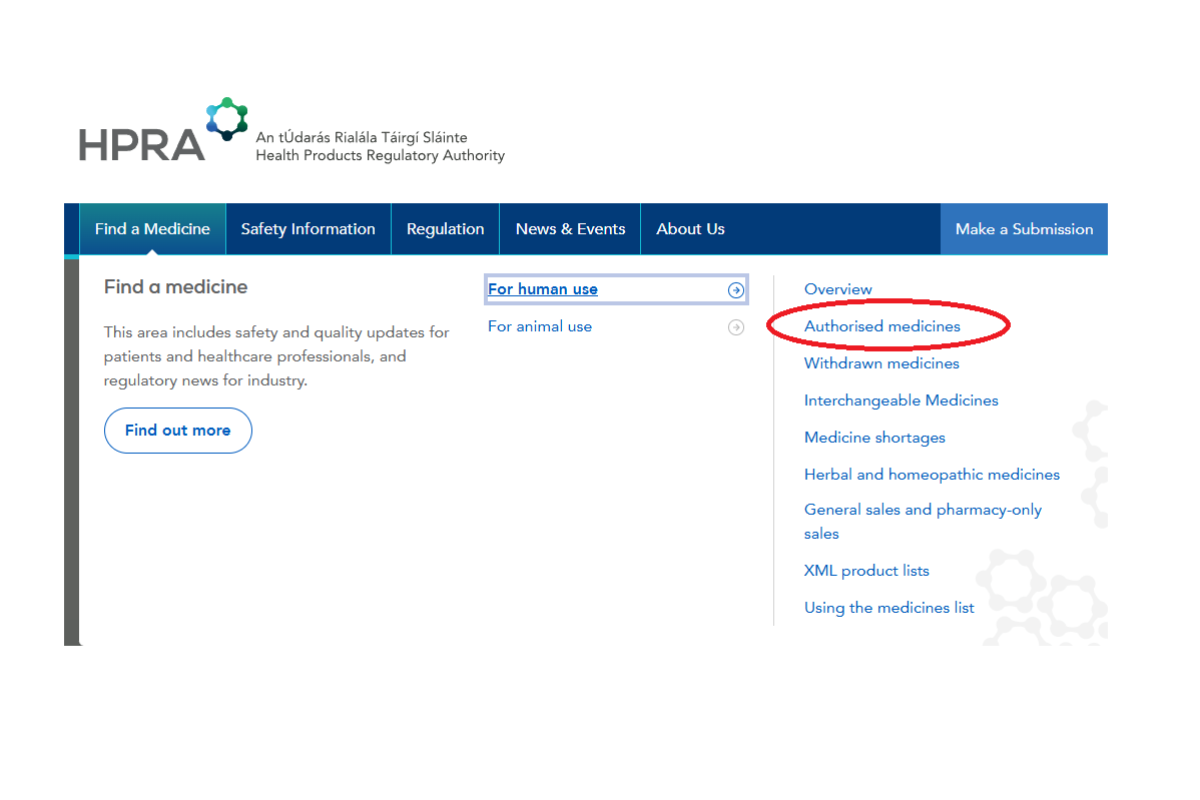Click the Find a medicine heading
1200x800 pixels.
tap(176, 287)
